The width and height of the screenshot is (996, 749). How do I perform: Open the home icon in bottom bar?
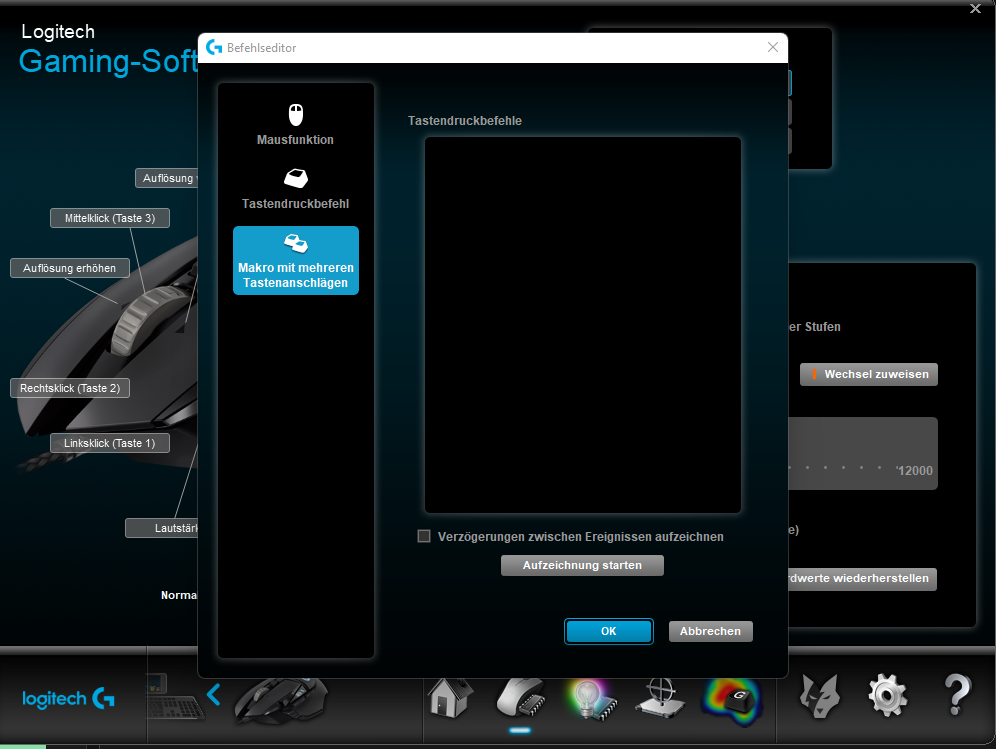pyautogui.click(x=450, y=697)
